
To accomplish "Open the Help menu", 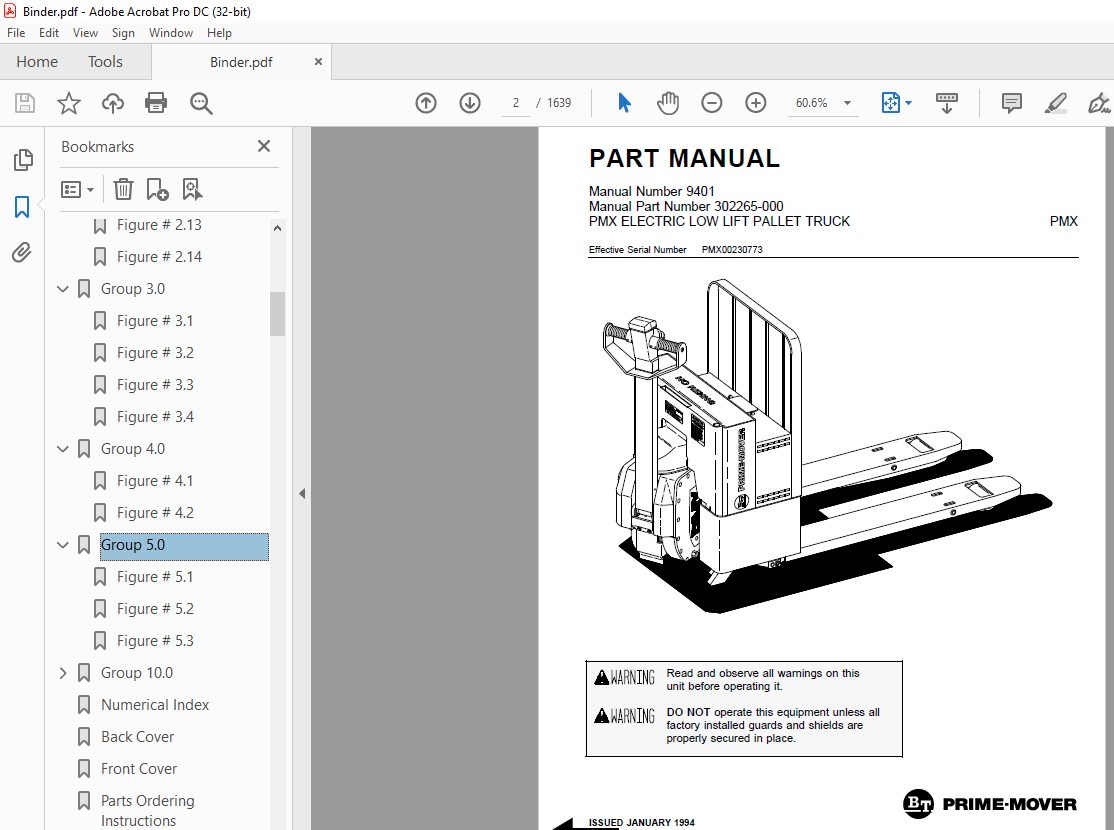I will point(219,33).
